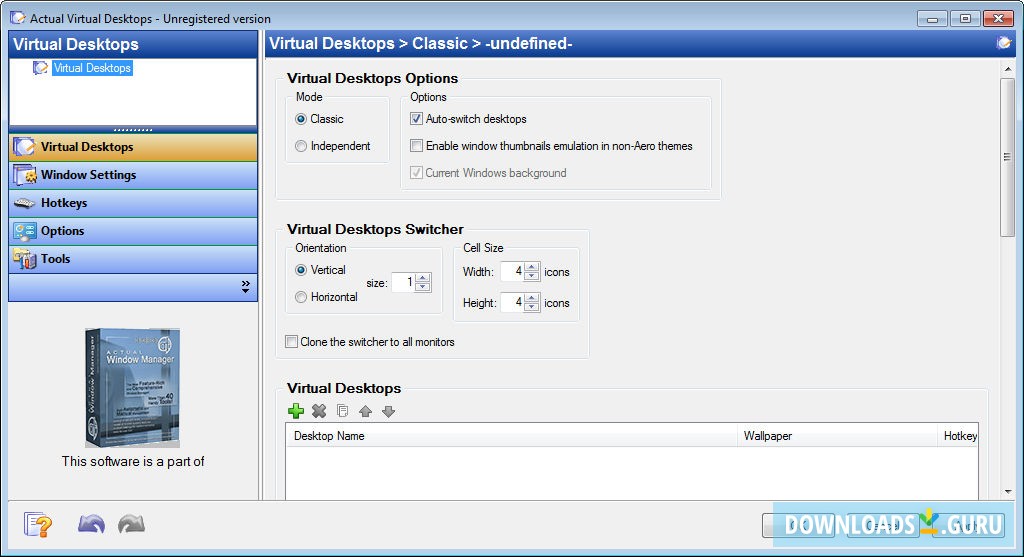Open the Virtual Desktops sidebar section

[133, 147]
